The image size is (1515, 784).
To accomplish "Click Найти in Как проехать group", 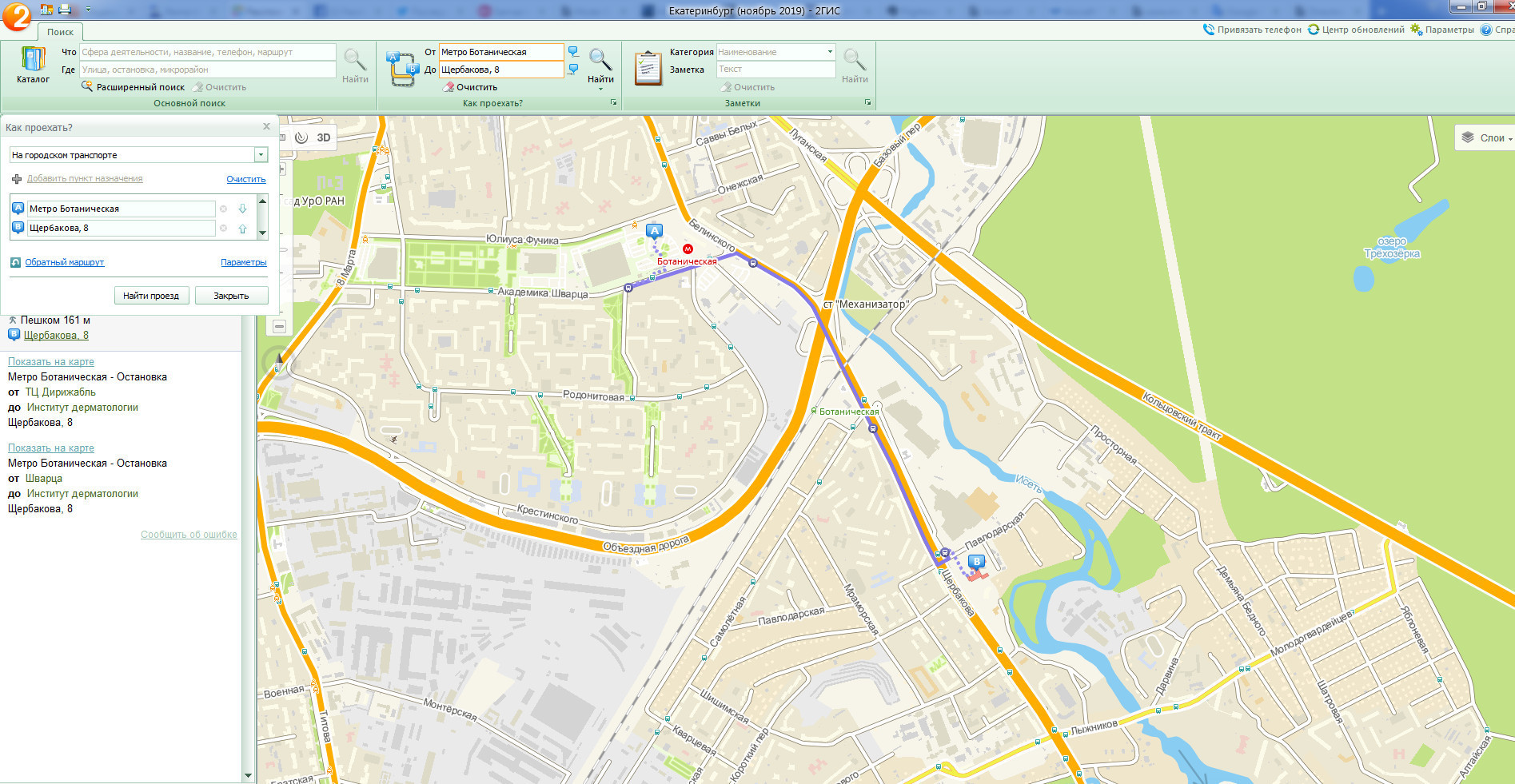I will 600,64.
